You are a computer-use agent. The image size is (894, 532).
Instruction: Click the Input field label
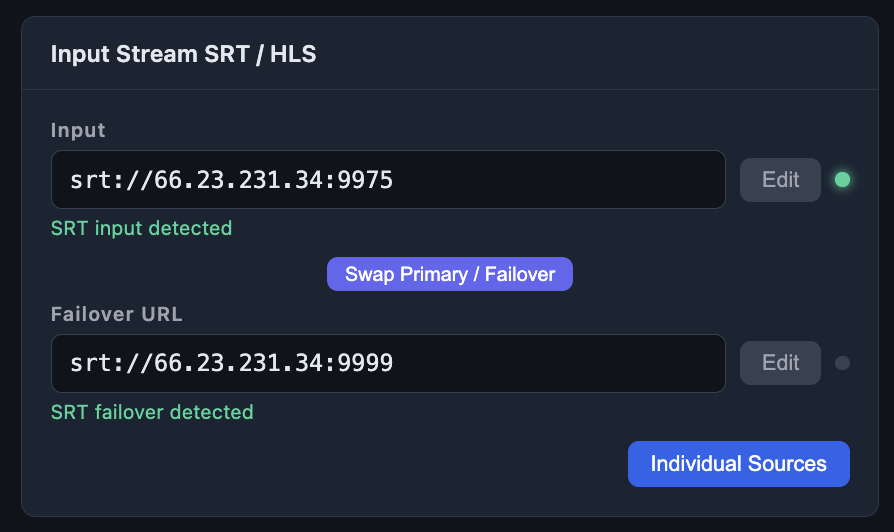(78, 130)
